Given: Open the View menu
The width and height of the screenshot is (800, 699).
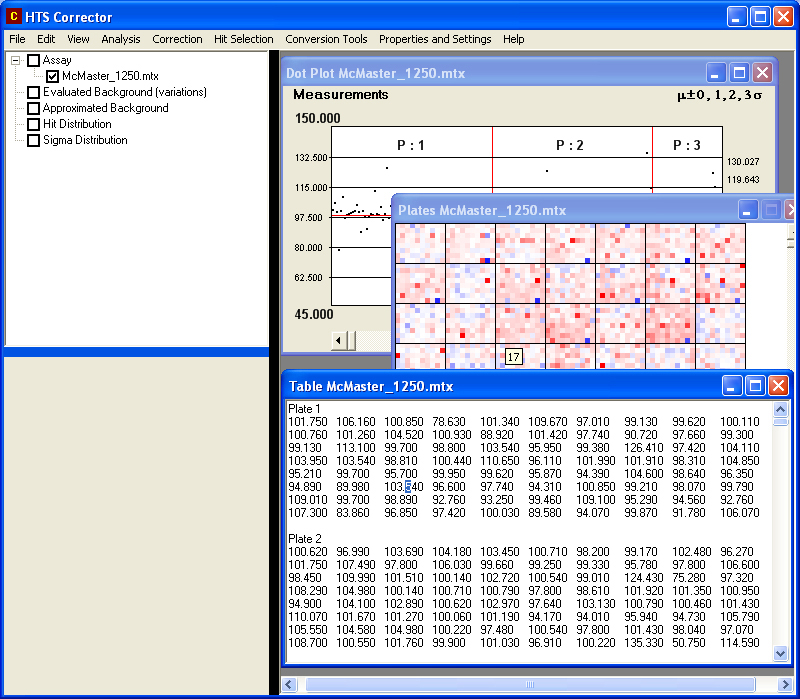Looking at the screenshot, I should [x=78, y=39].
